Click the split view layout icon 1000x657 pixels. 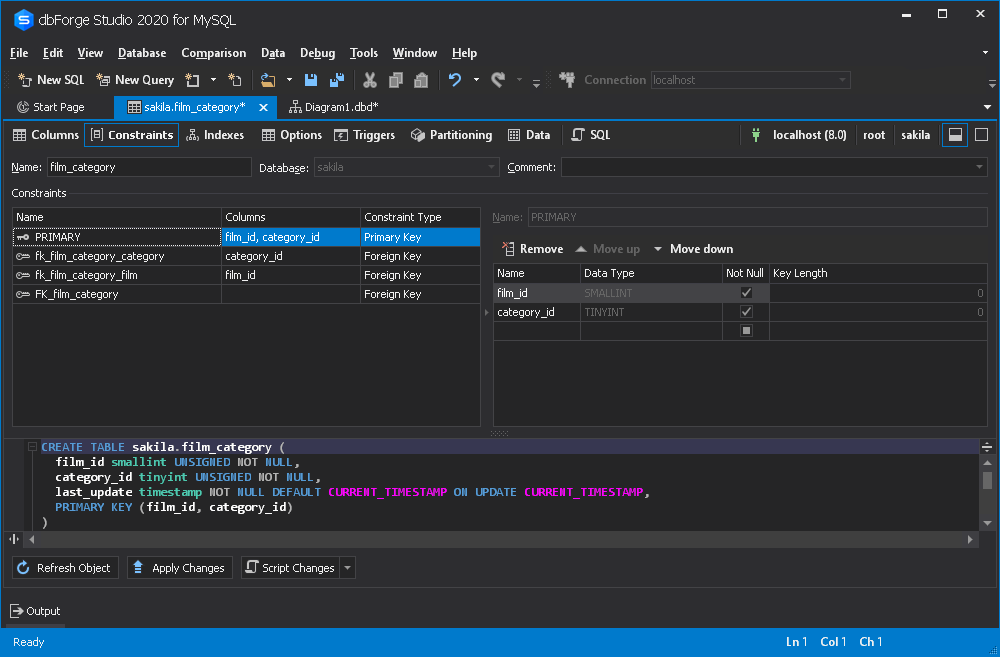(x=955, y=135)
